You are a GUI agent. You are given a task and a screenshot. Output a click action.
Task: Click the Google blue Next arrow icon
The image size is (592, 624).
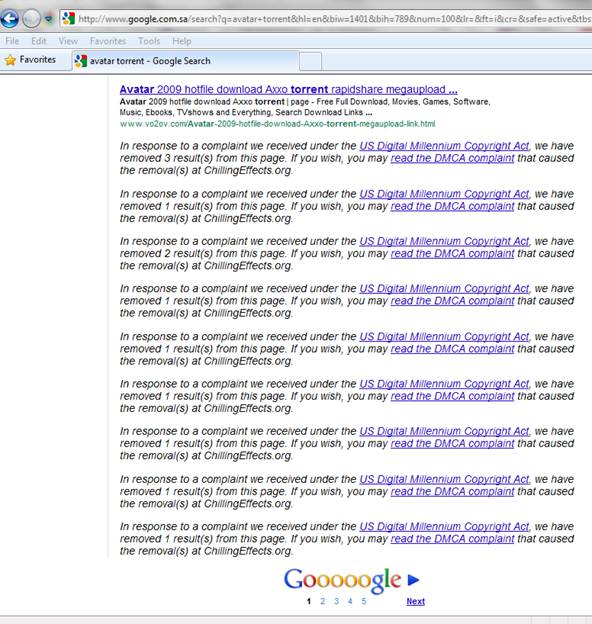[413, 580]
